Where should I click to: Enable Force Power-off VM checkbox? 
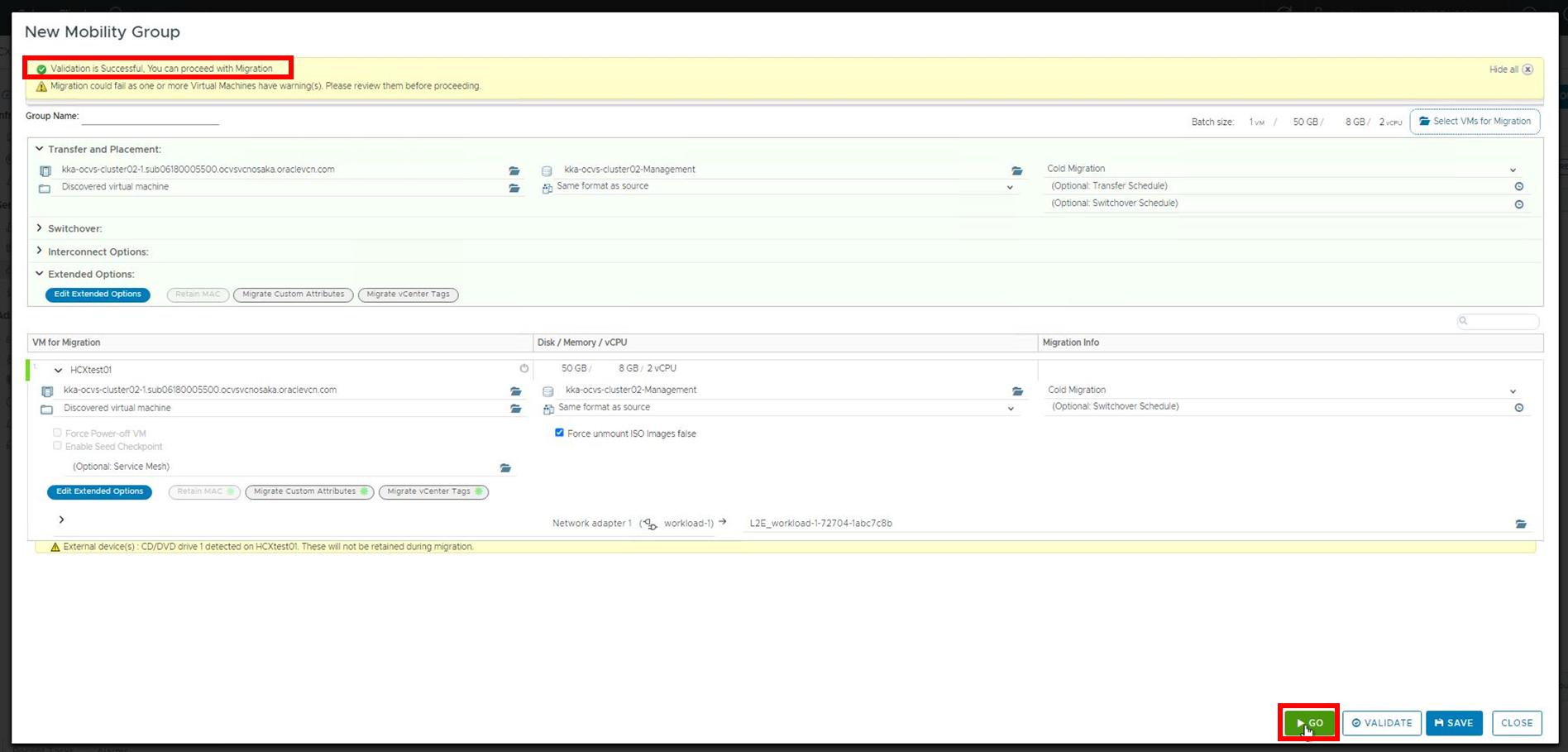pyautogui.click(x=57, y=433)
